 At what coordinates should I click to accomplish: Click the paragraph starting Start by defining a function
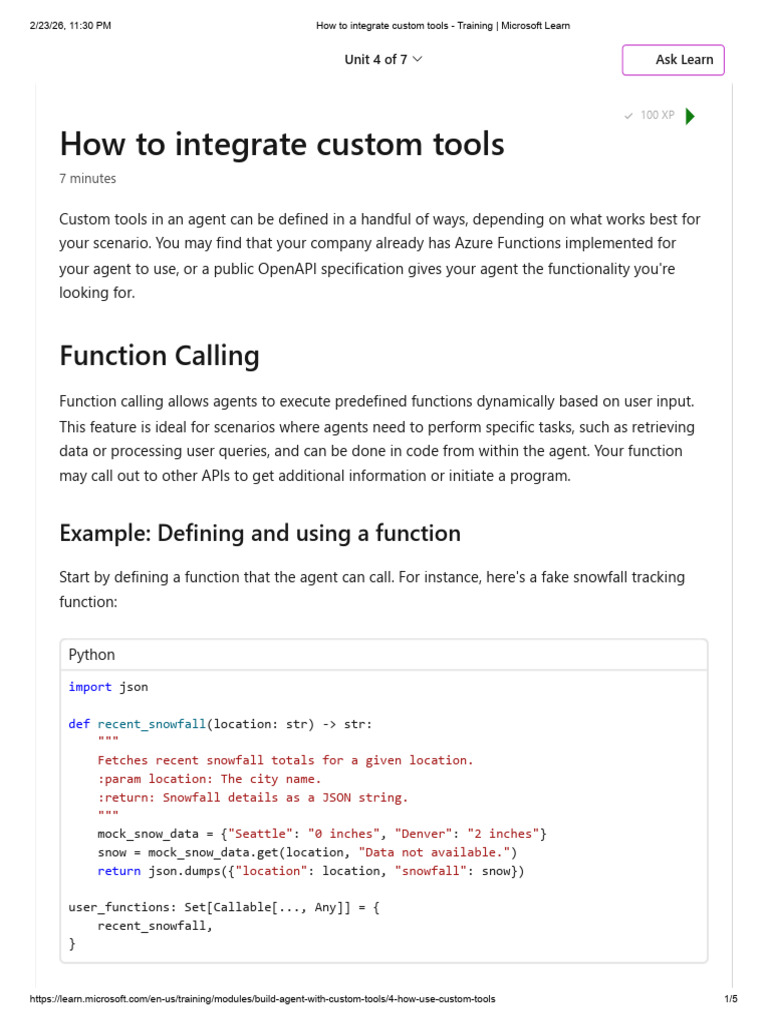click(372, 589)
